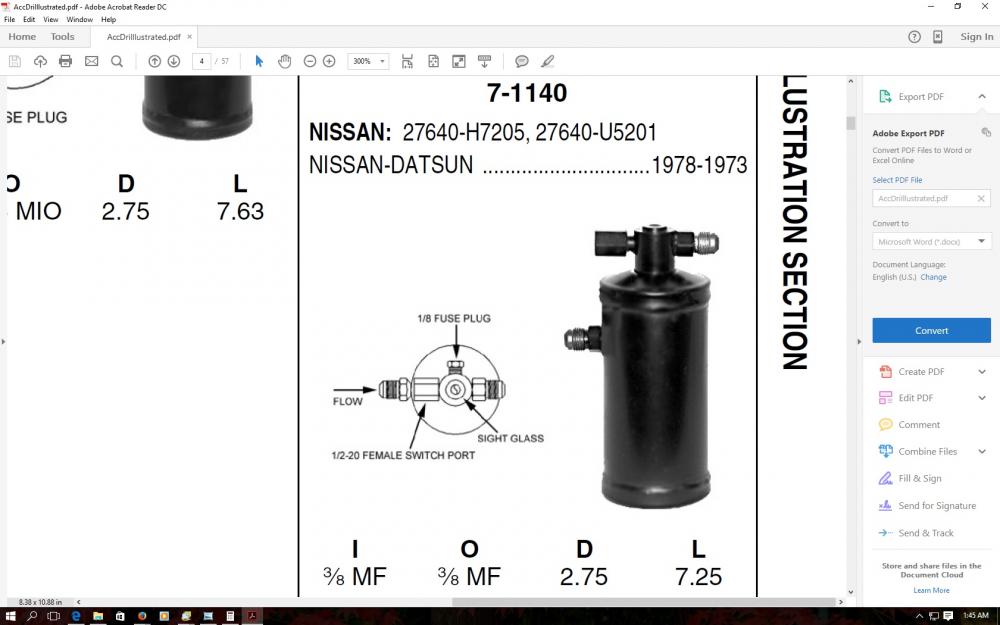Switch to the Home tab
Viewport: 1000px width, 625px height.
22,36
